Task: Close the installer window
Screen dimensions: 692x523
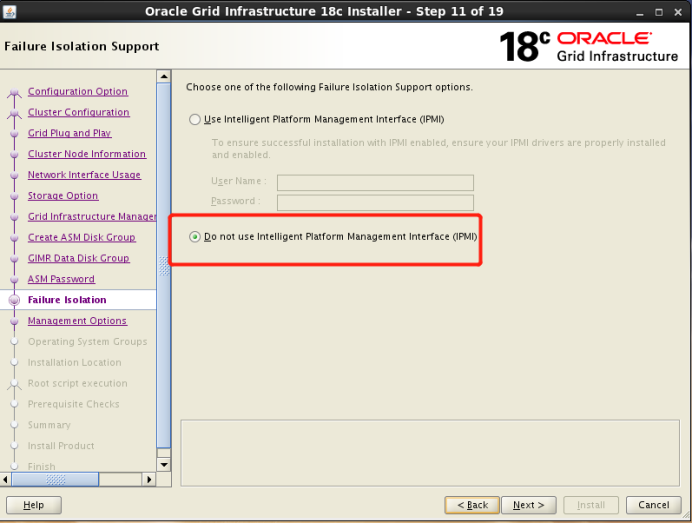Action: (x=678, y=12)
